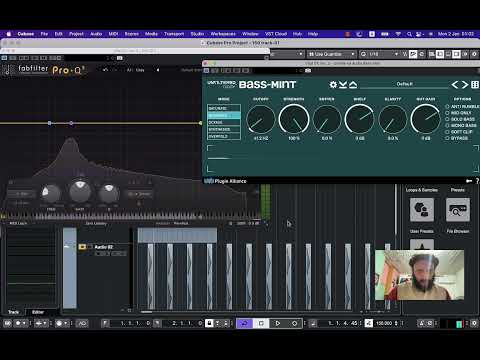Select the first Bass-Mint mode in list
This screenshot has height=360, width=480.
224,108
